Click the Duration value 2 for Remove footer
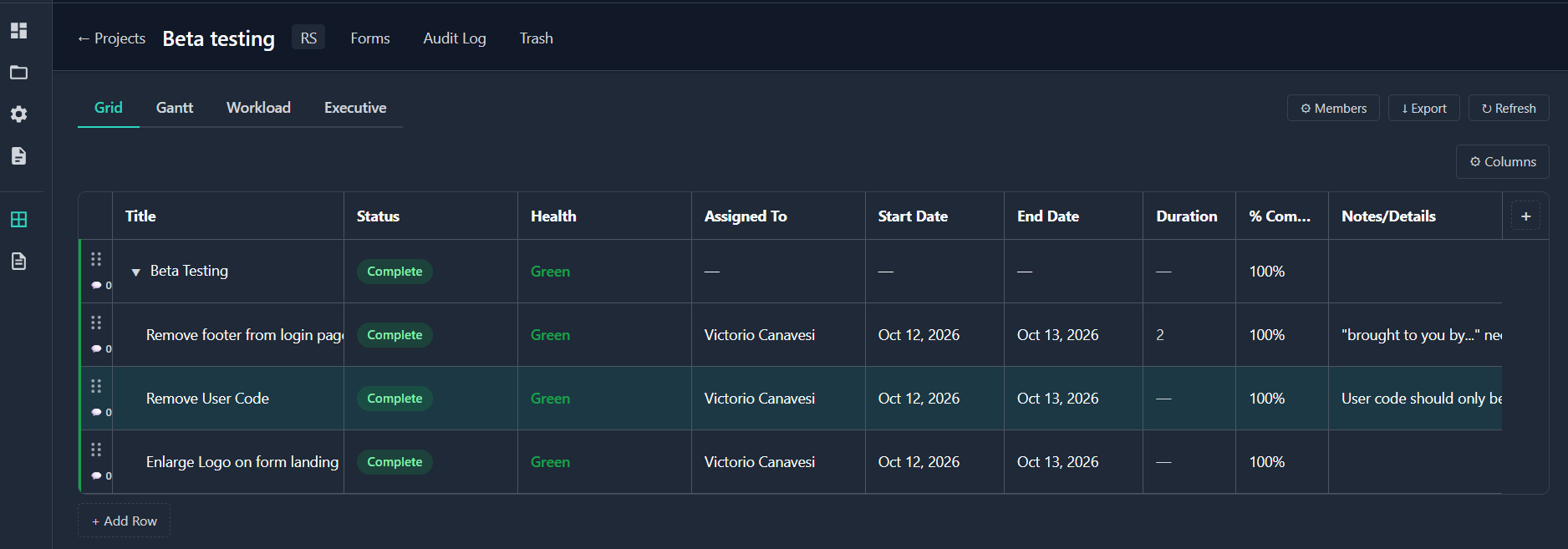The image size is (1568, 549). (1160, 335)
